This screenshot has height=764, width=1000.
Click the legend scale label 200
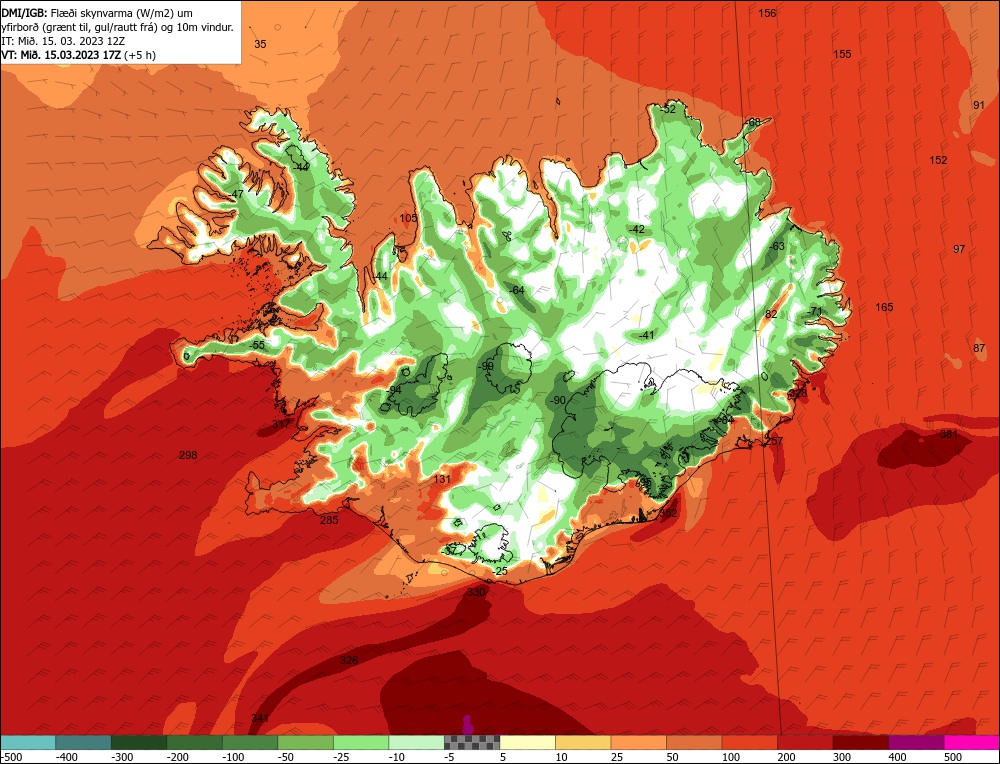pyautogui.click(x=786, y=757)
